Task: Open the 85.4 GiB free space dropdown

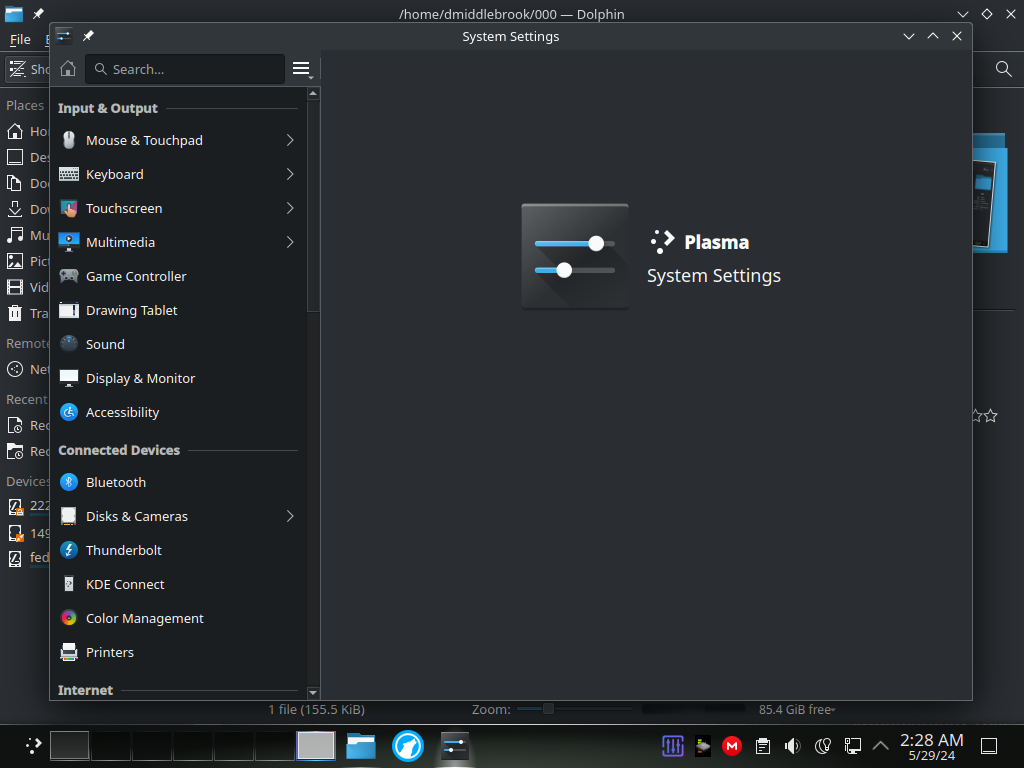Action: click(x=797, y=709)
